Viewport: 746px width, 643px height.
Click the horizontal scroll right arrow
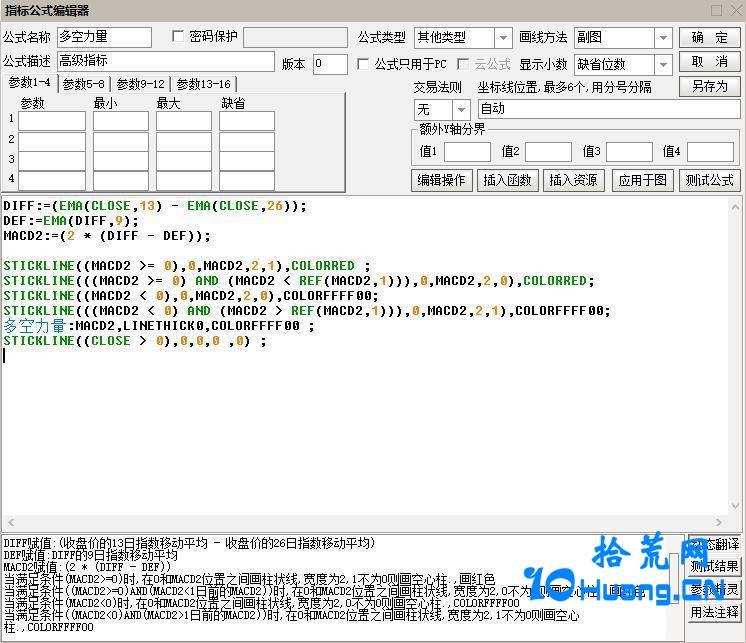point(718,522)
